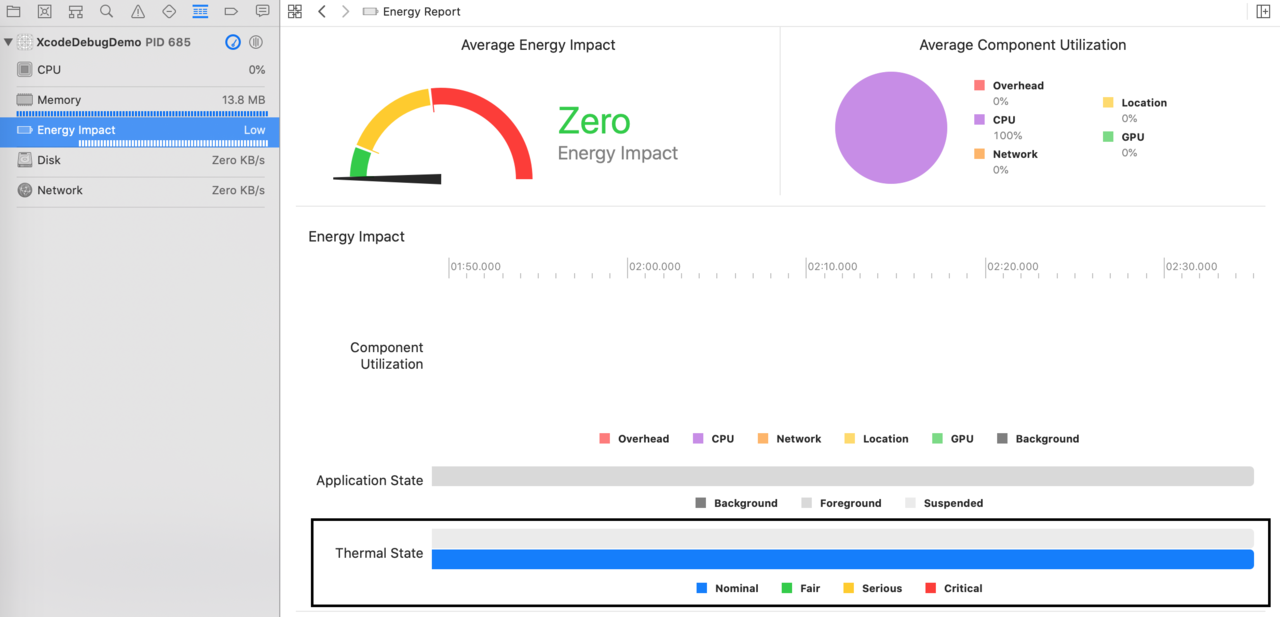1280x617 pixels.
Task: Click the energy impact gauge dial
Action: point(432,135)
